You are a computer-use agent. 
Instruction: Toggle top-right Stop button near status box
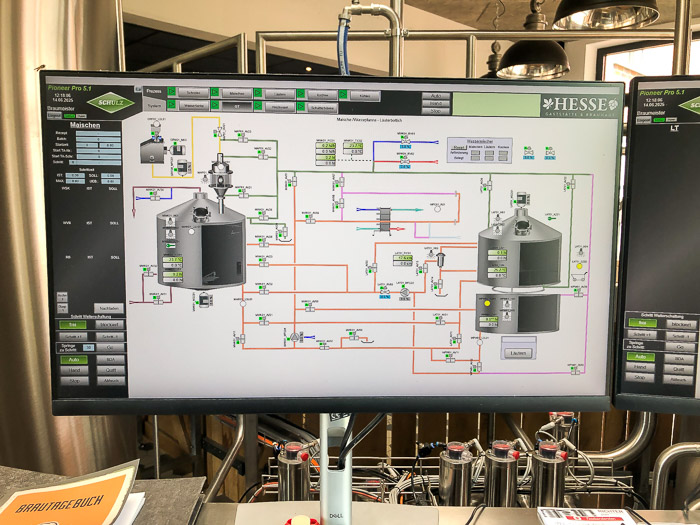point(436,110)
